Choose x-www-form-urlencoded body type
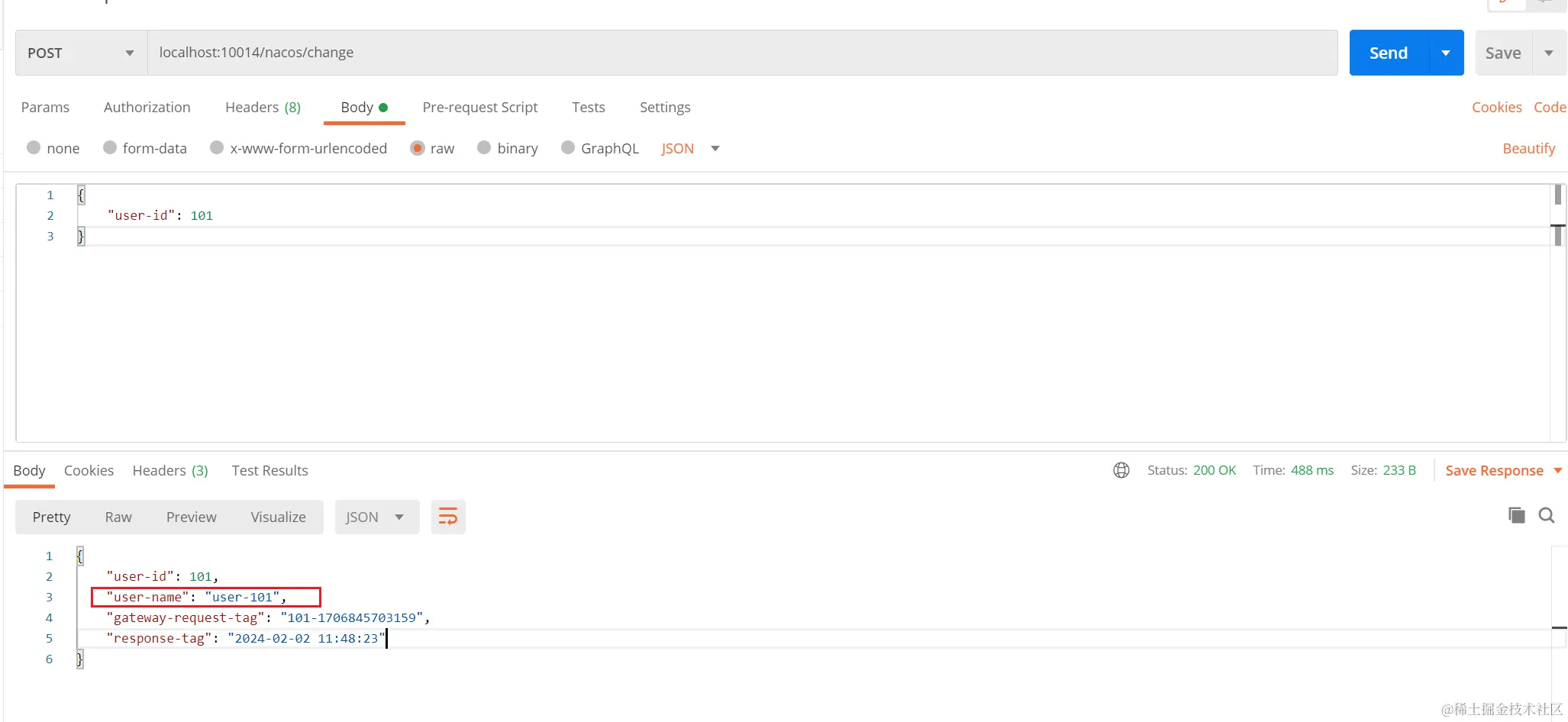Viewport: 1568px width, 722px height. tap(298, 148)
